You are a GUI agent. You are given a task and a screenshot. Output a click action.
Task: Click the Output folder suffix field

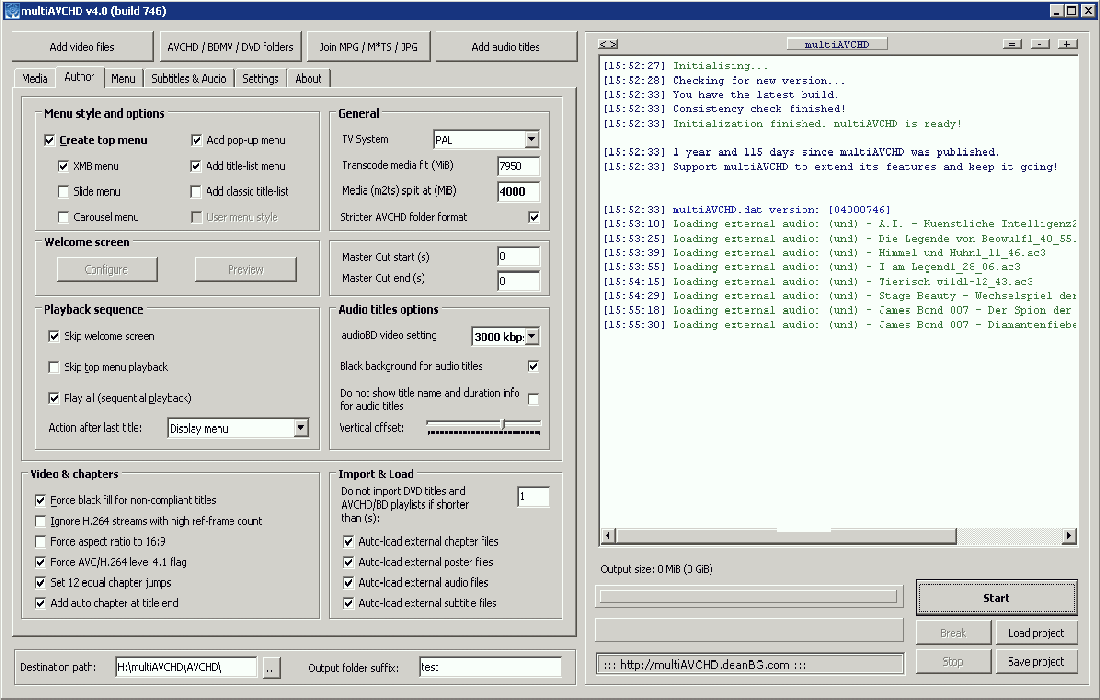click(489, 667)
